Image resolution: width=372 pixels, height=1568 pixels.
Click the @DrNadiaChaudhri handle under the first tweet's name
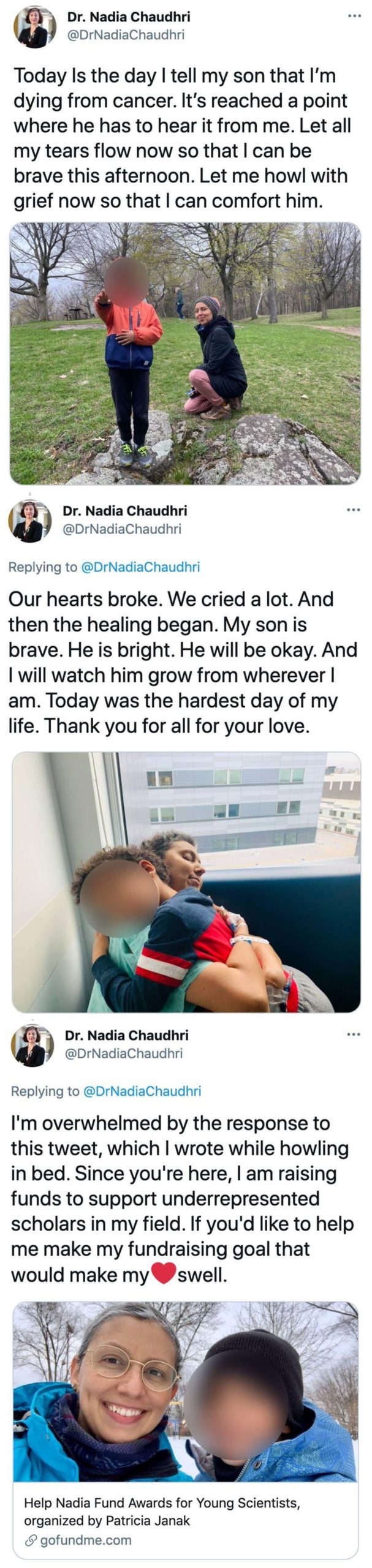click(x=124, y=36)
